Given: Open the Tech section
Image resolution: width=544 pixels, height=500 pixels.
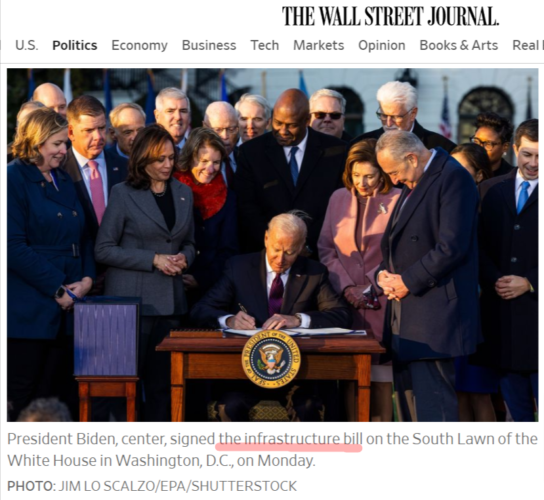Looking at the screenshot, I should [x=265, y=45].
